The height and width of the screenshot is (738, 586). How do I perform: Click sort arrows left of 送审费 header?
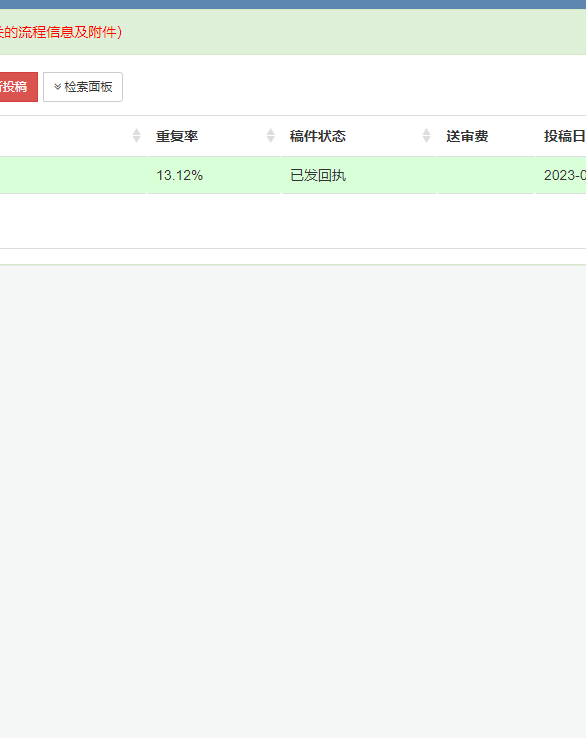(426, 136)
